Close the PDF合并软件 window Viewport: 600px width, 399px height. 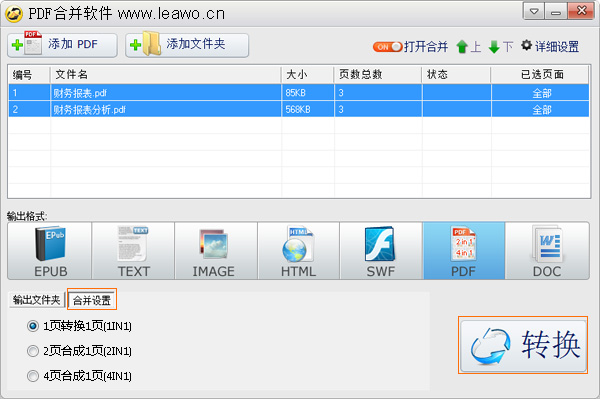pyautogui.click(x=581, y=11)
